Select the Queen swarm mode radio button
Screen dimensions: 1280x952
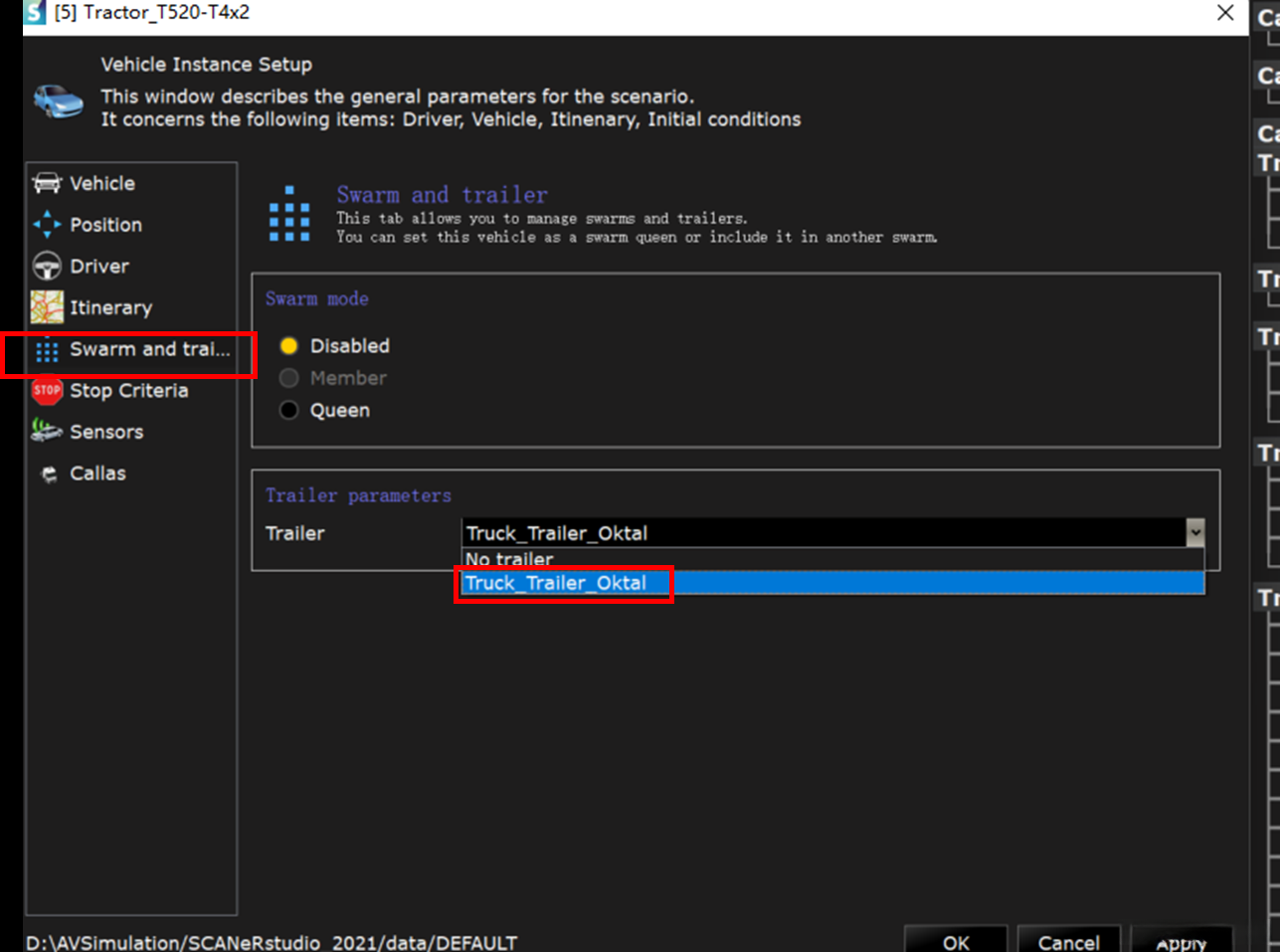click(x=288, y=410)
